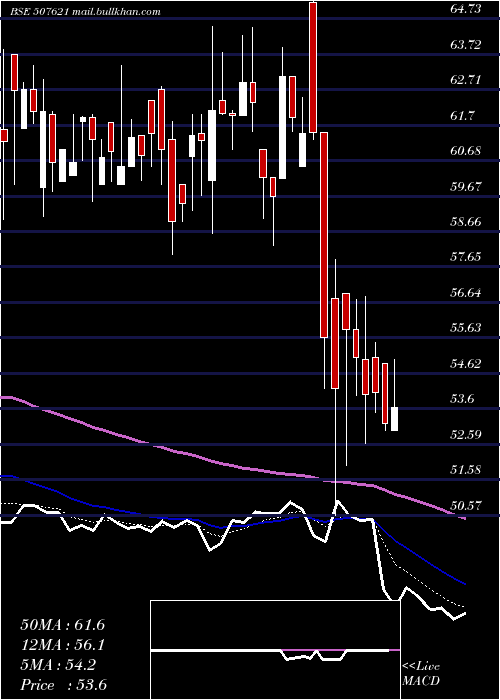Click the 5MA : 54.2 readout
Viewport: 500px width, 700px height.
point(58,665)
